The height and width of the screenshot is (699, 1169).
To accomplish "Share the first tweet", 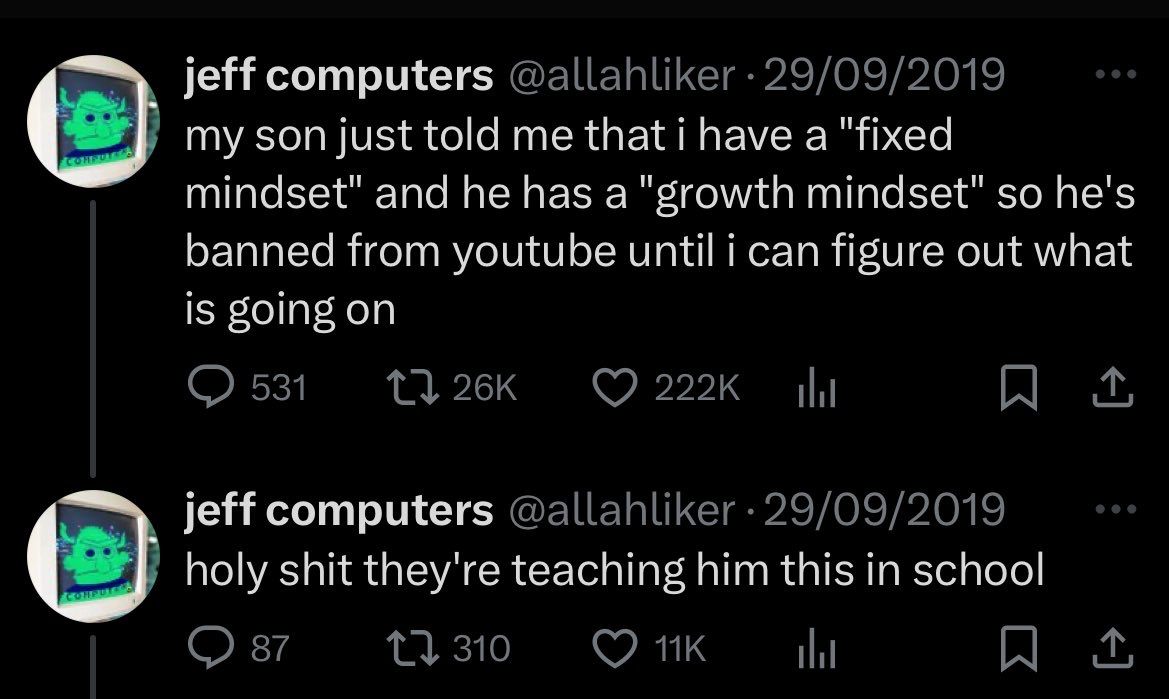I will tap(1112, 388).
